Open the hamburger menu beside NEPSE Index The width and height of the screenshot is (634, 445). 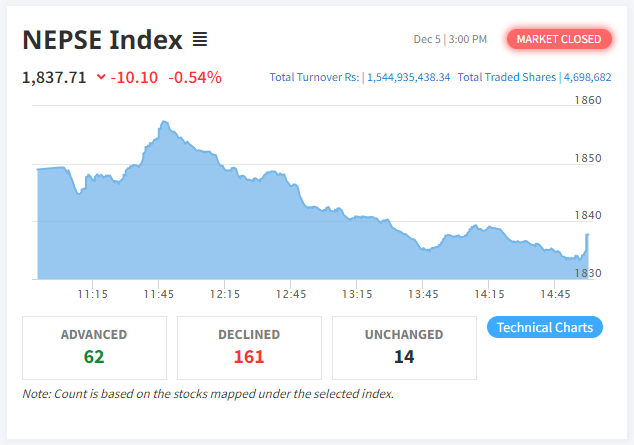click(200, 40)
